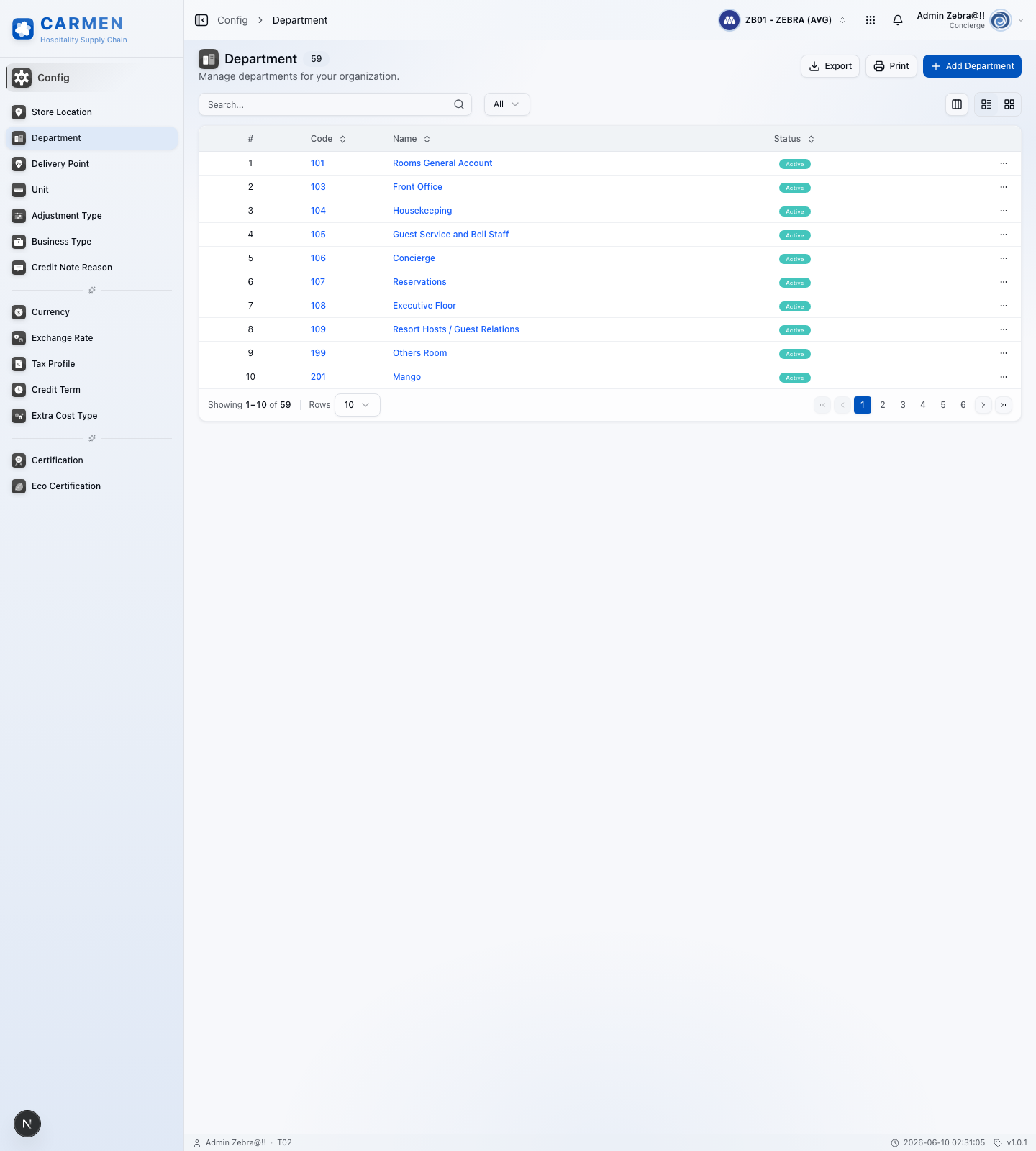Open the Next.js dev tools badge

coord(27,1124)
